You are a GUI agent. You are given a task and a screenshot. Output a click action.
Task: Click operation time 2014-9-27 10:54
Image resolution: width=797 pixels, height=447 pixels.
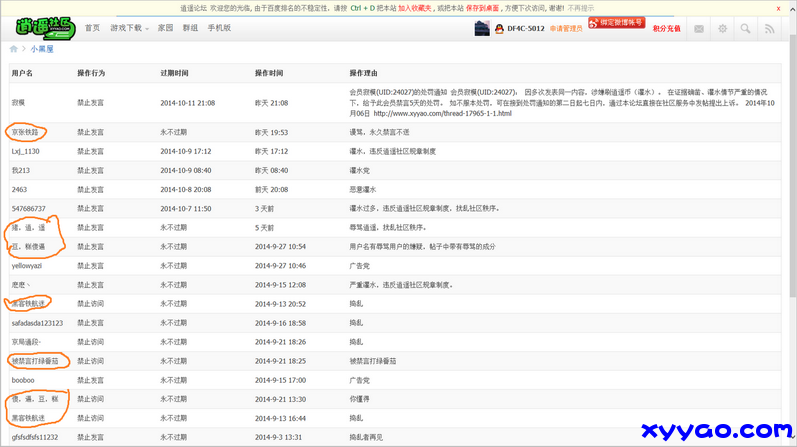pos(280,247)
